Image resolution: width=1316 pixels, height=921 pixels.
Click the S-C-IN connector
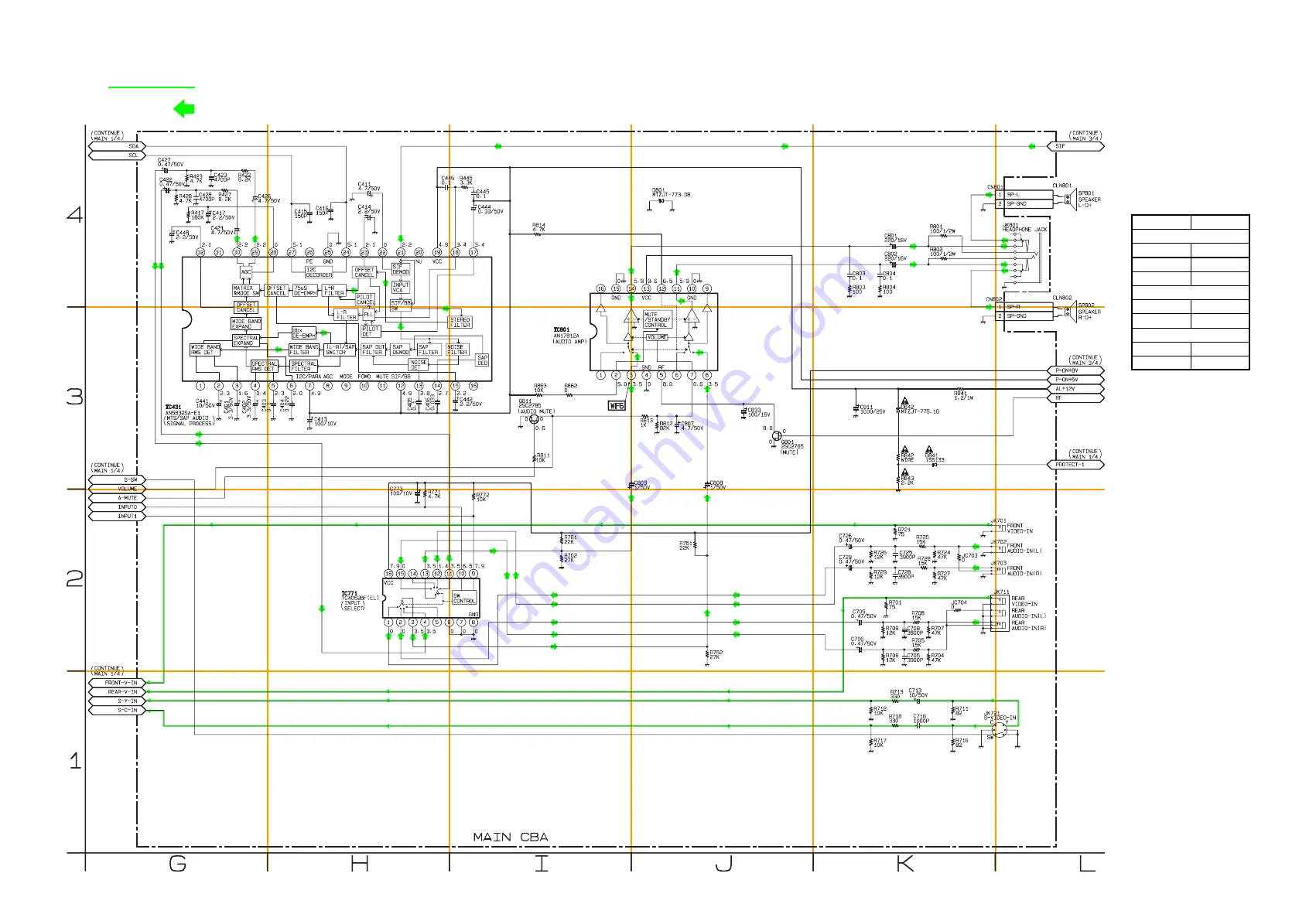pyautogui.click(x=118, y=710)
